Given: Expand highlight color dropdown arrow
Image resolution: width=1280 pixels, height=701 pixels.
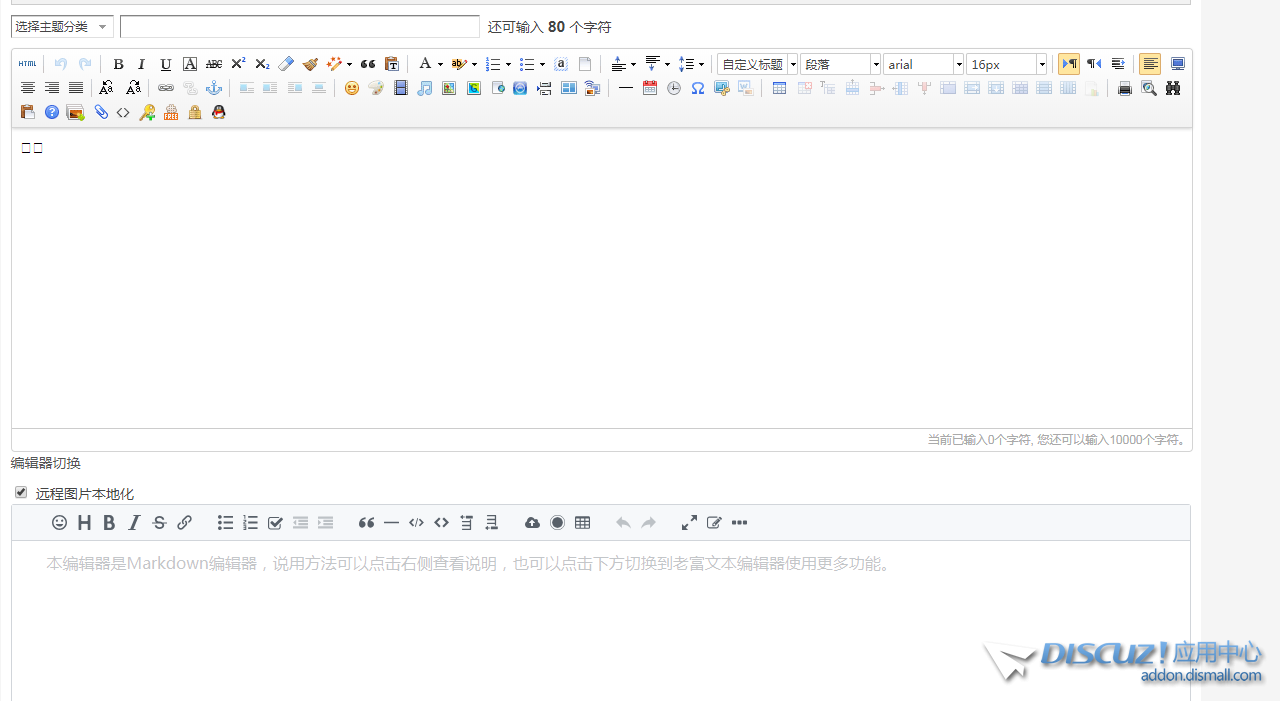Looking at the screenshot, I should click(x=474, y=65).
